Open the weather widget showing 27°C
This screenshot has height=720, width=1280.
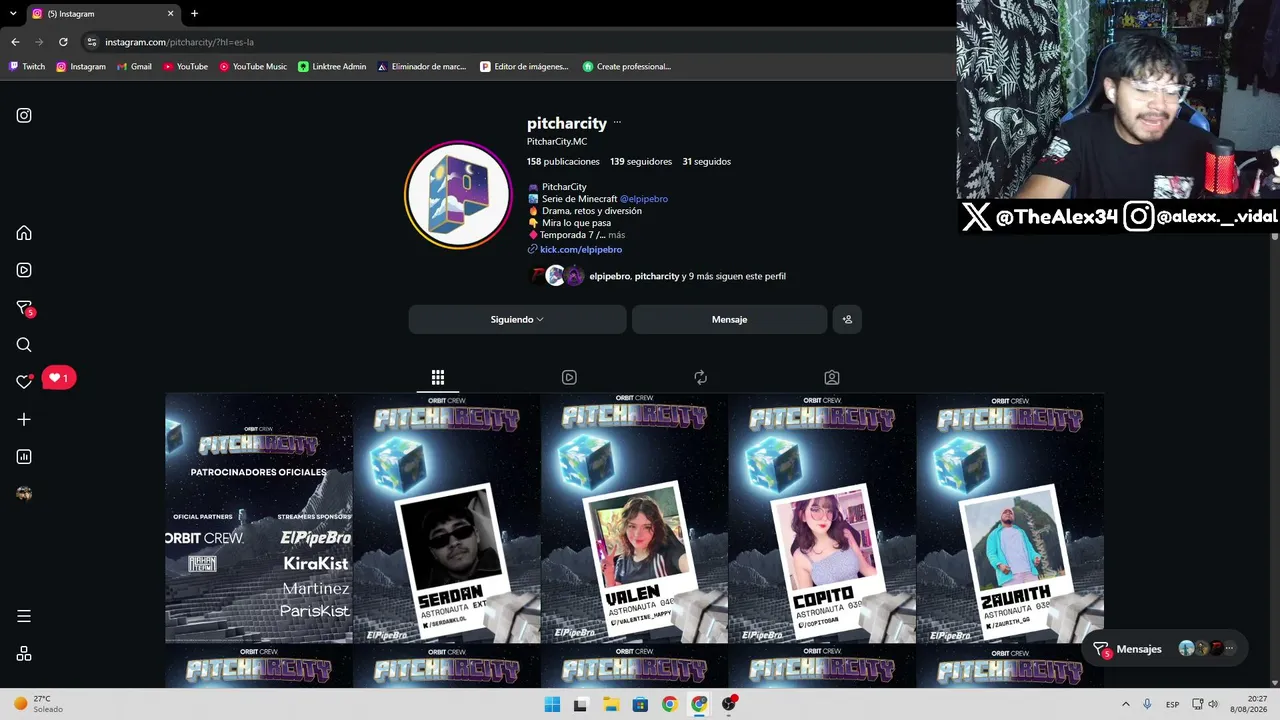pos(38,704)
